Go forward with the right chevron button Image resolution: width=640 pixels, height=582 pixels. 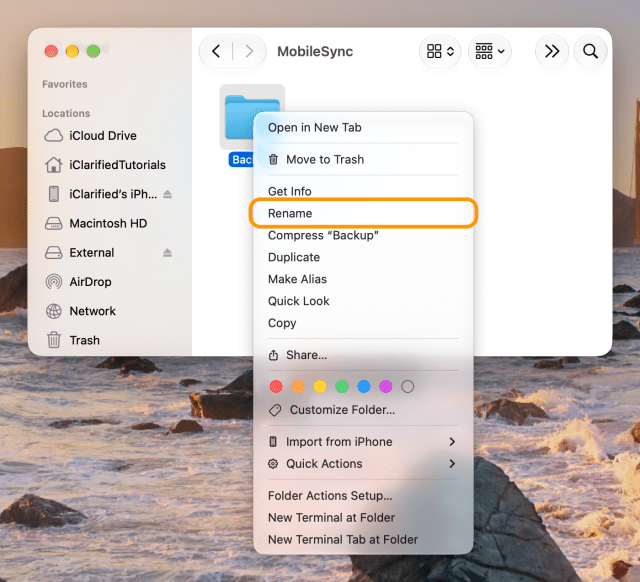(249, 51)
